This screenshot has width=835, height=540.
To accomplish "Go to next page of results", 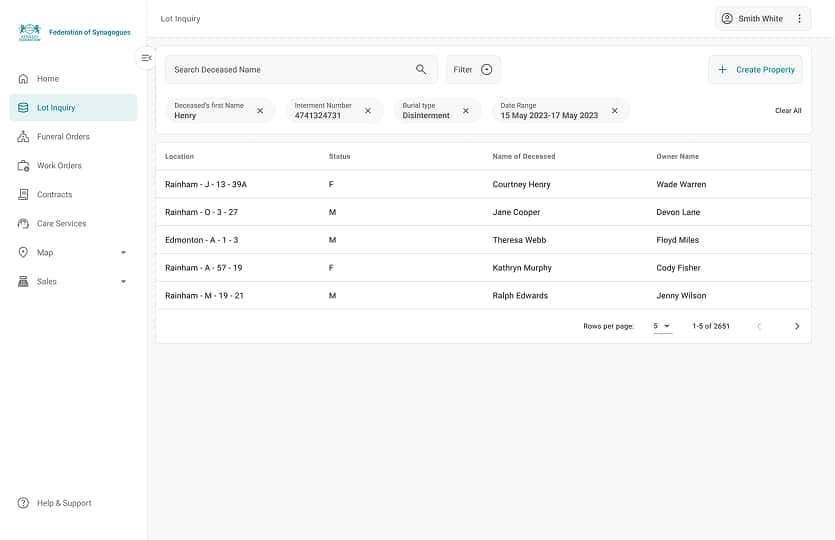I will 796,326.
